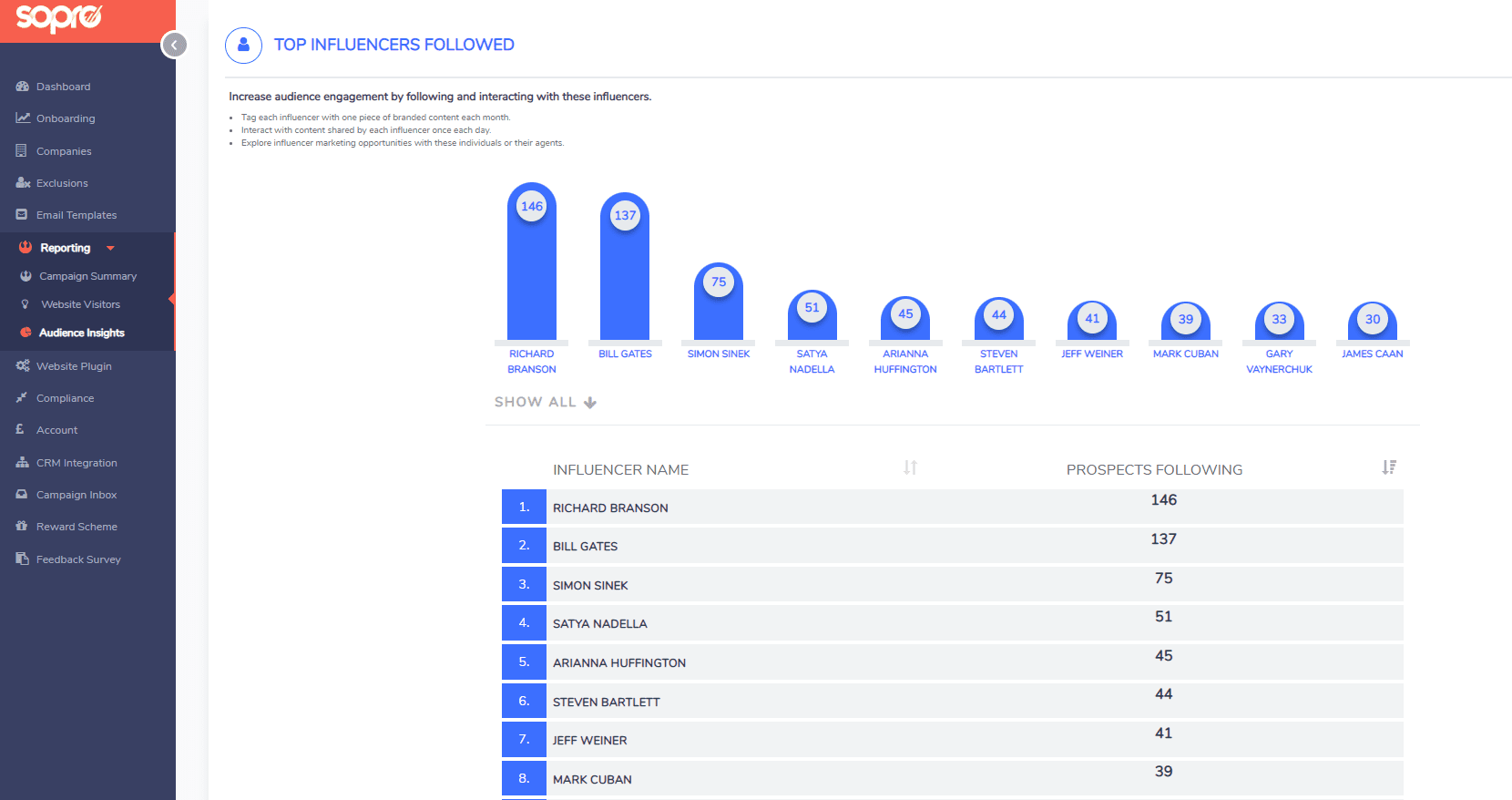
Task: Click the Dashboard palette icon
Action: [23, 87]
